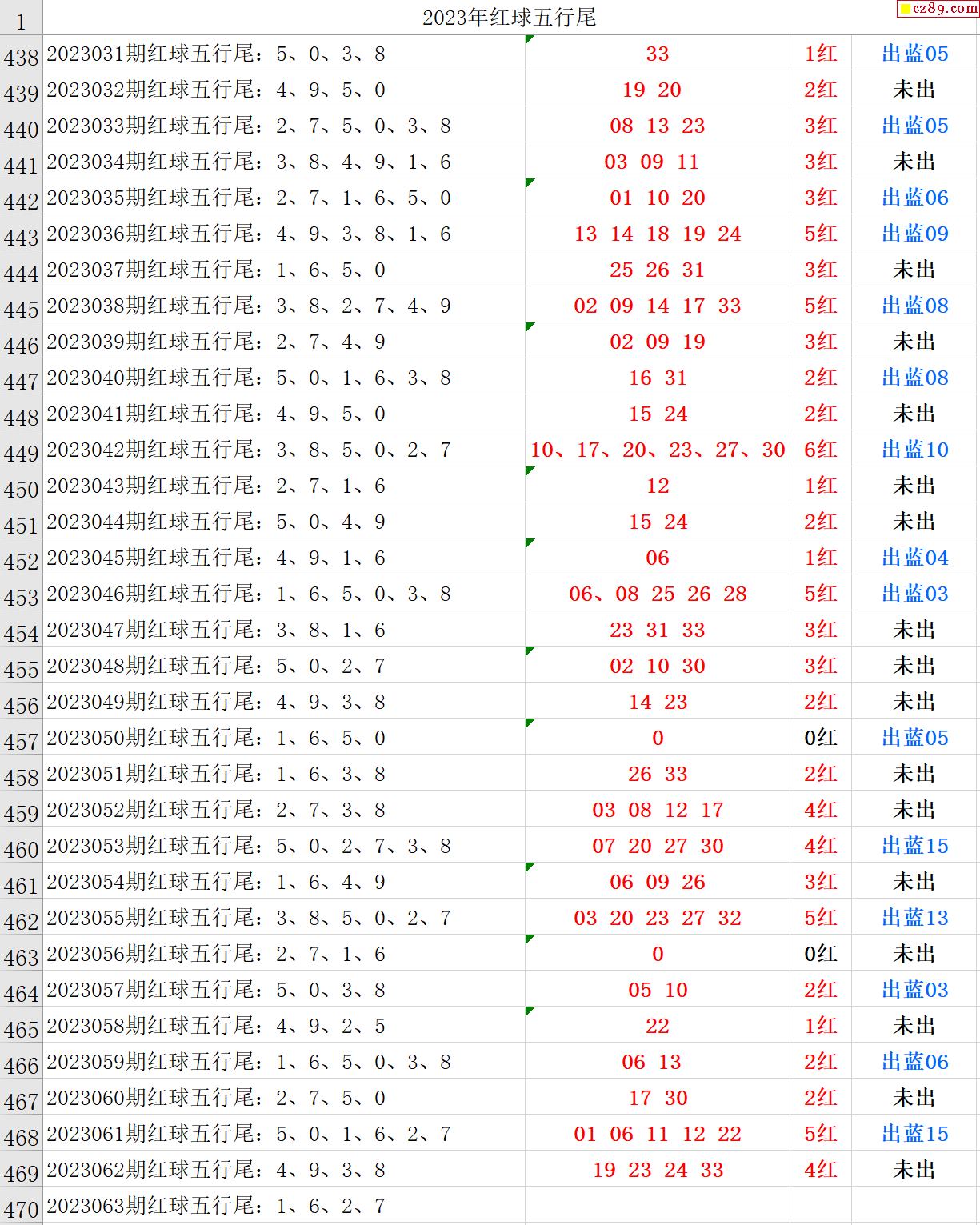Click the 出蓝09 cell
980x1225 pixels.
point(914,234)
